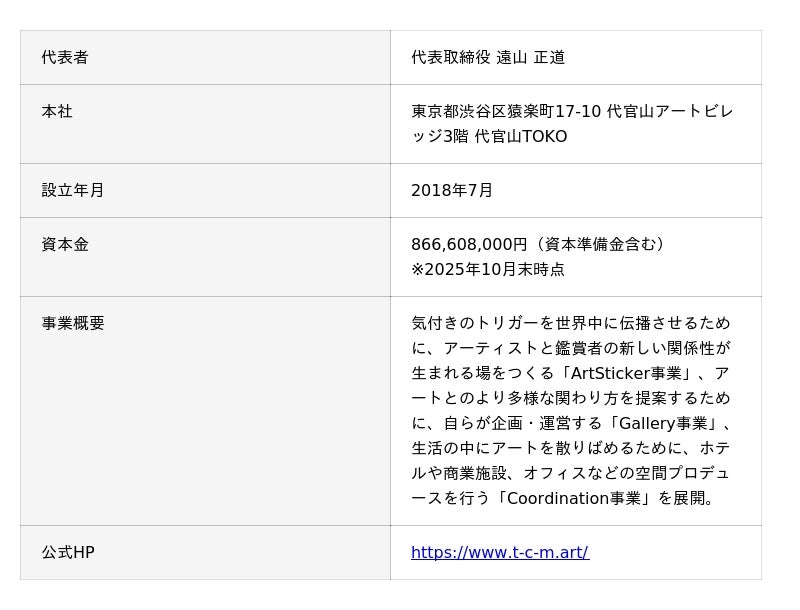This screenshot has height=610, width=800.
Task: Click the 866,608,000円 capital amount
Action: click(468, 244)
